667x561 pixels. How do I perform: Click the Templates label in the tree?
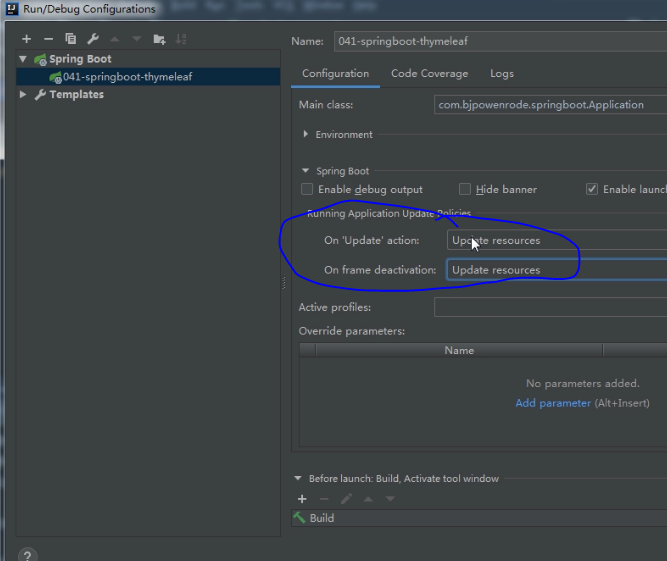77,94
